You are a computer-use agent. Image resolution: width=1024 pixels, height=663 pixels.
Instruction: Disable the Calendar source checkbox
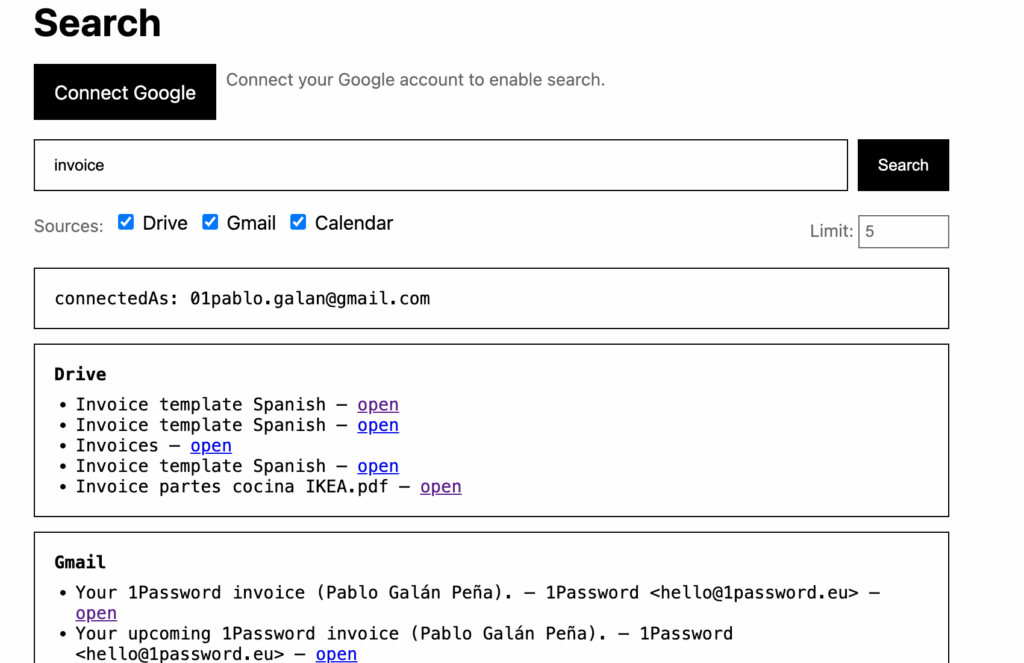point(298,222)
